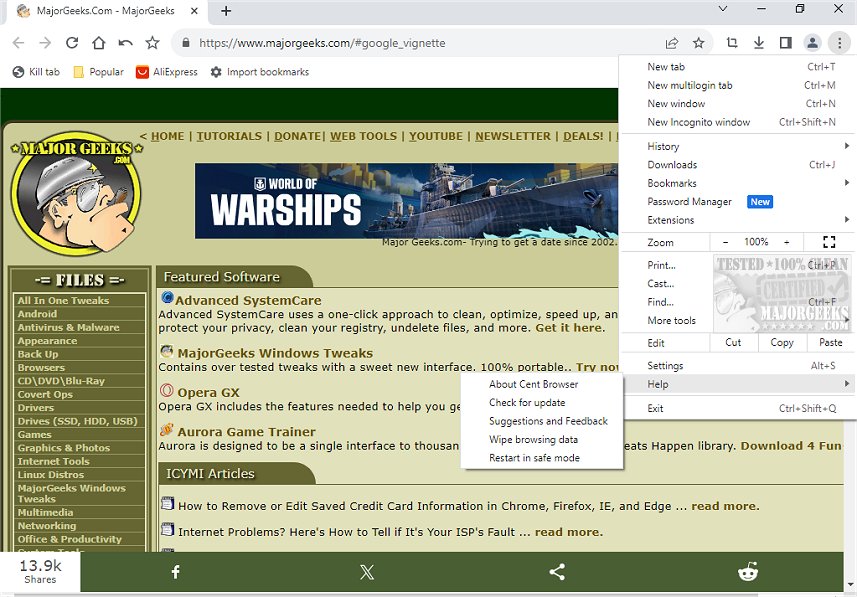Reload the current page
Image resolution: width=857 pixels, height=597 pixels.
pos(71,42)
